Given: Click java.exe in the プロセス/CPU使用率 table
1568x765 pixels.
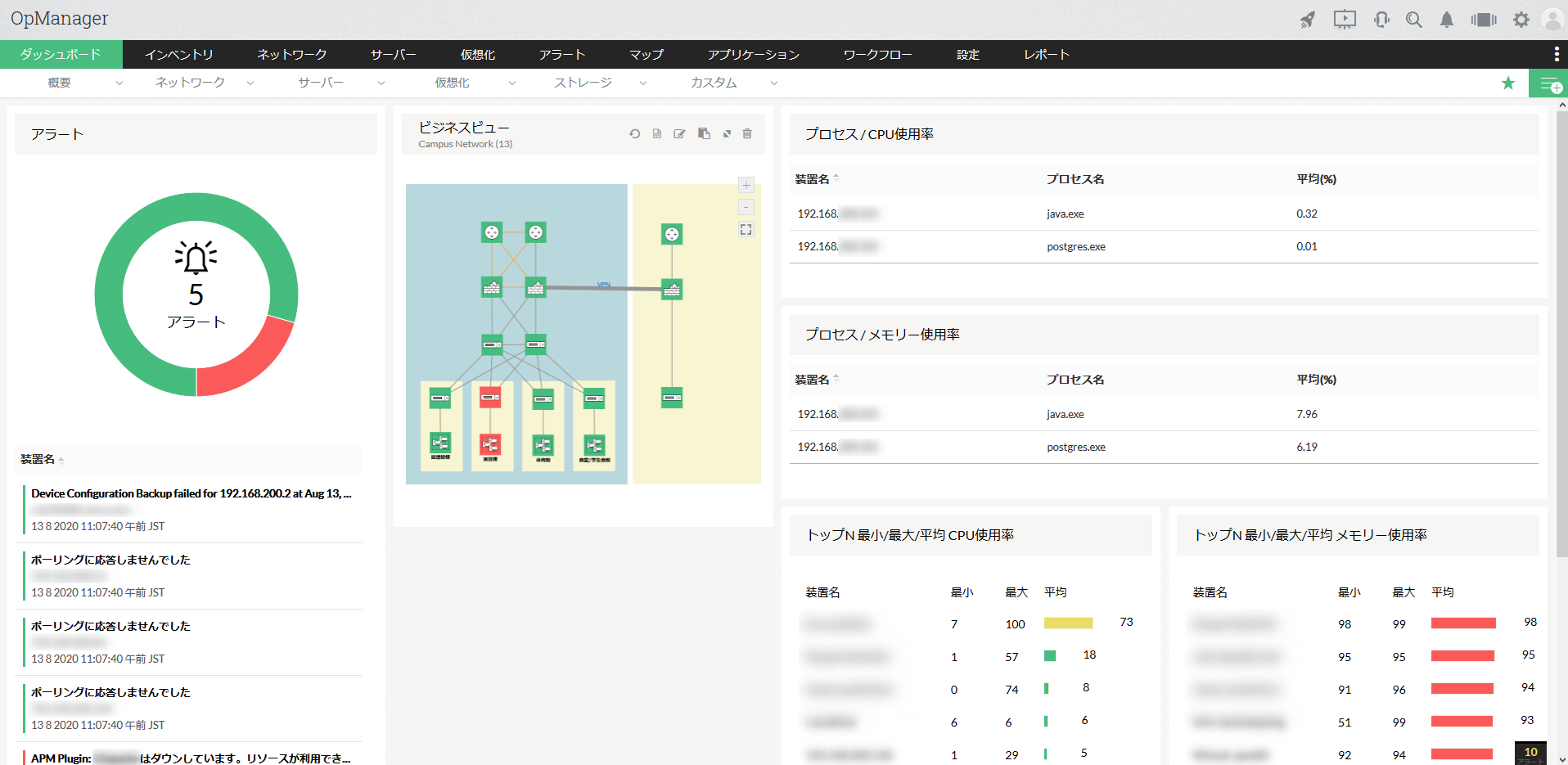Looking at the screenshot, I should click(1066, 214).
